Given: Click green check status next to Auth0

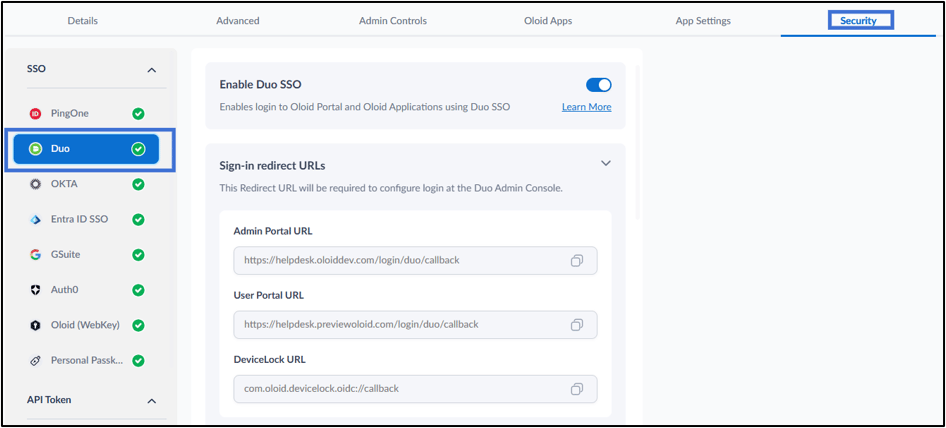Looking at the screenshot, I should (138, 290).
